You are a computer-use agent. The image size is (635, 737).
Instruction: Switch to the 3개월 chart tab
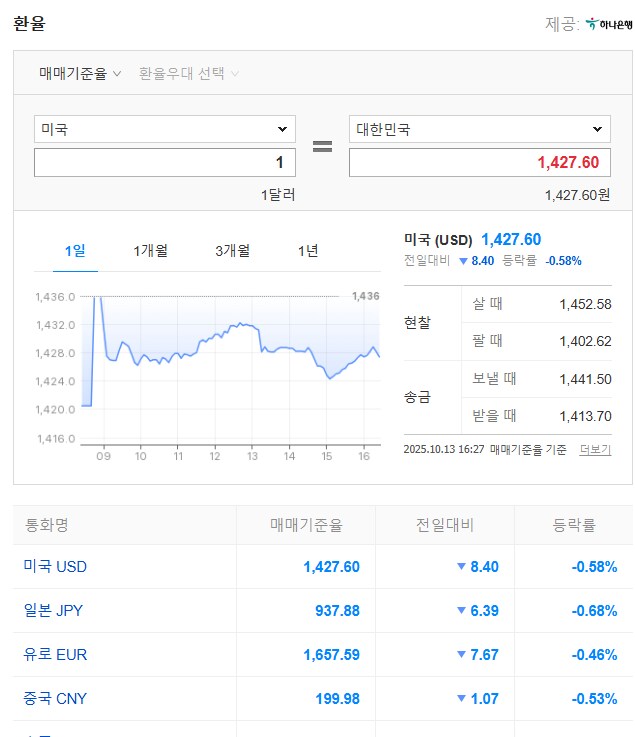232,251
